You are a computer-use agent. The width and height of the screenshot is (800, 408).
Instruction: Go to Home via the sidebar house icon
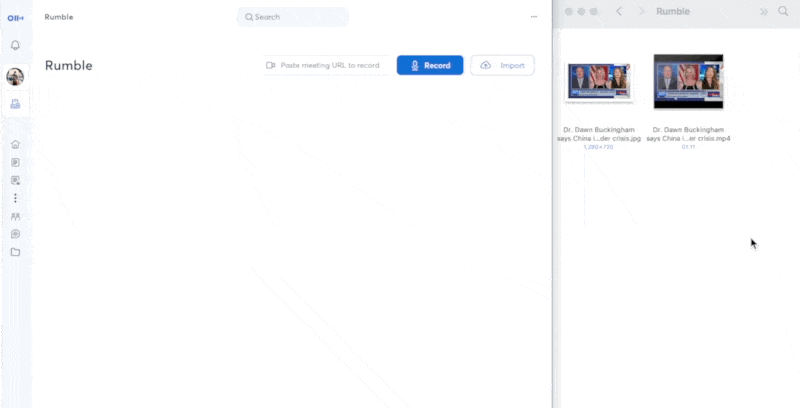point(15,144)
